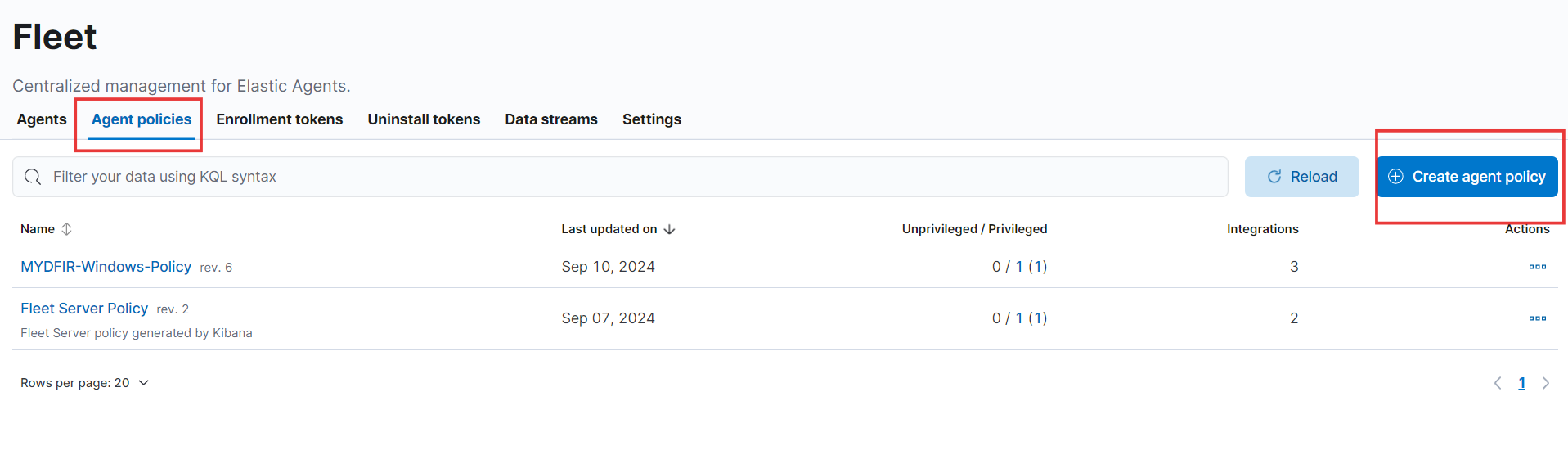The height and width of the screenshot is (455, 1568).
Task: Select page 1 in pagination
Action: pos(1522,383)
